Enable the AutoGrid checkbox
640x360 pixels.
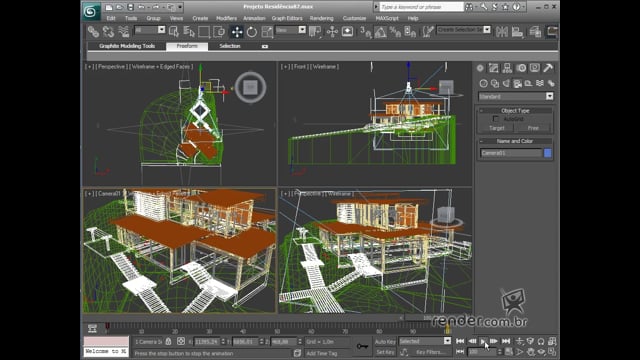tap(496, 119)
